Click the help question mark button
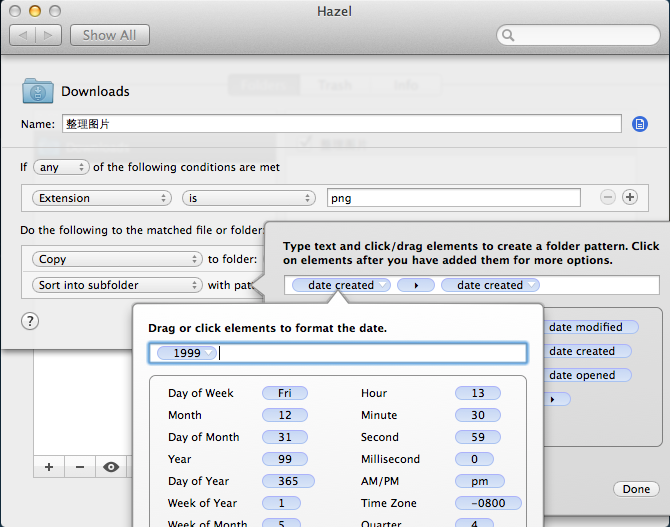This screenshot has width=670, height=527. [30, 321]
